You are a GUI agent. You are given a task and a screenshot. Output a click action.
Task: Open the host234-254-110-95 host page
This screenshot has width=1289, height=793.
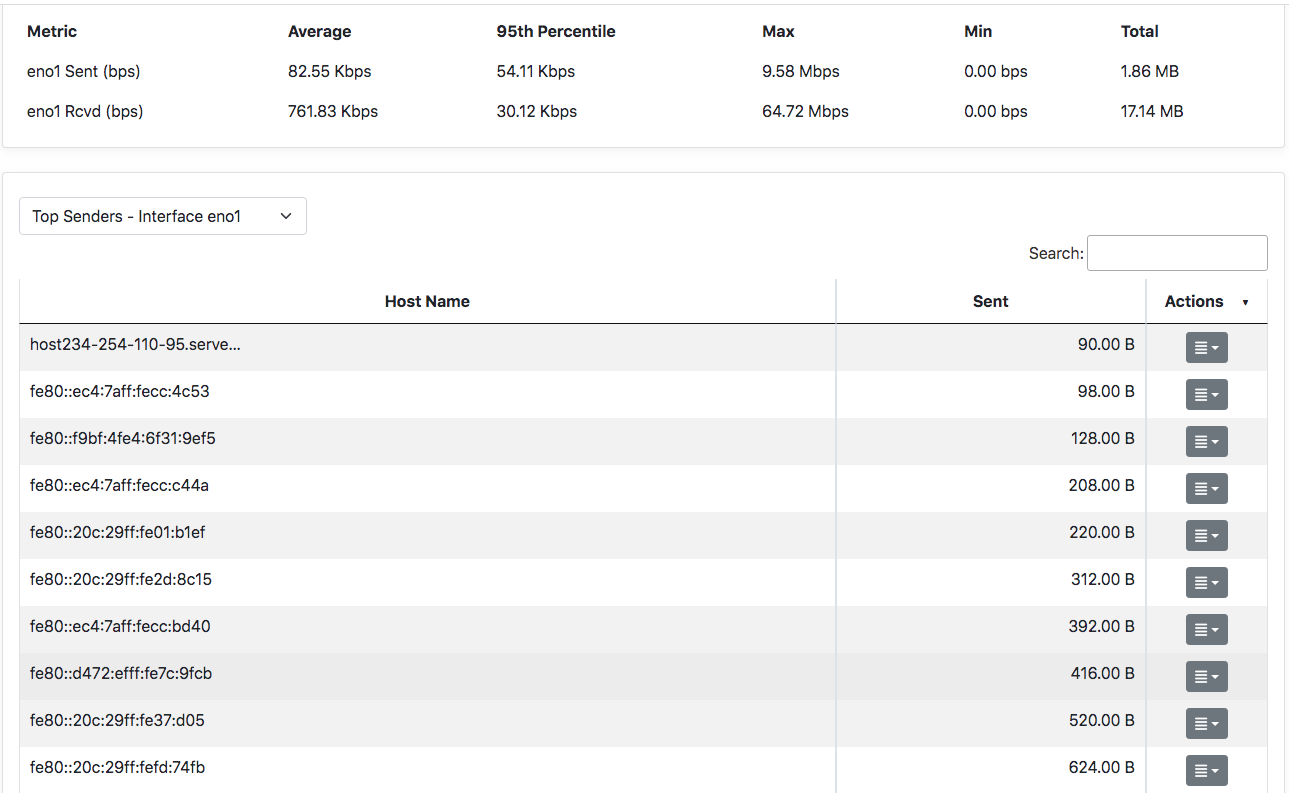pyautogui.click(x=135, y=344)
